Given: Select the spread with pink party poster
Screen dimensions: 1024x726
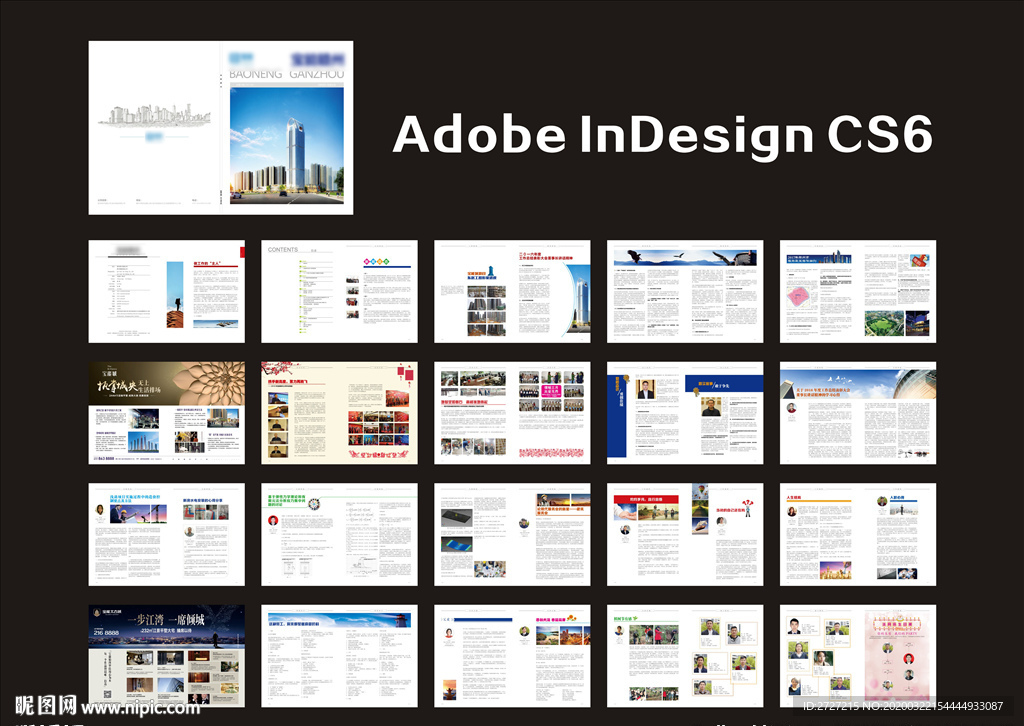Looking at the screenshot, I should (x=857, y=655).
